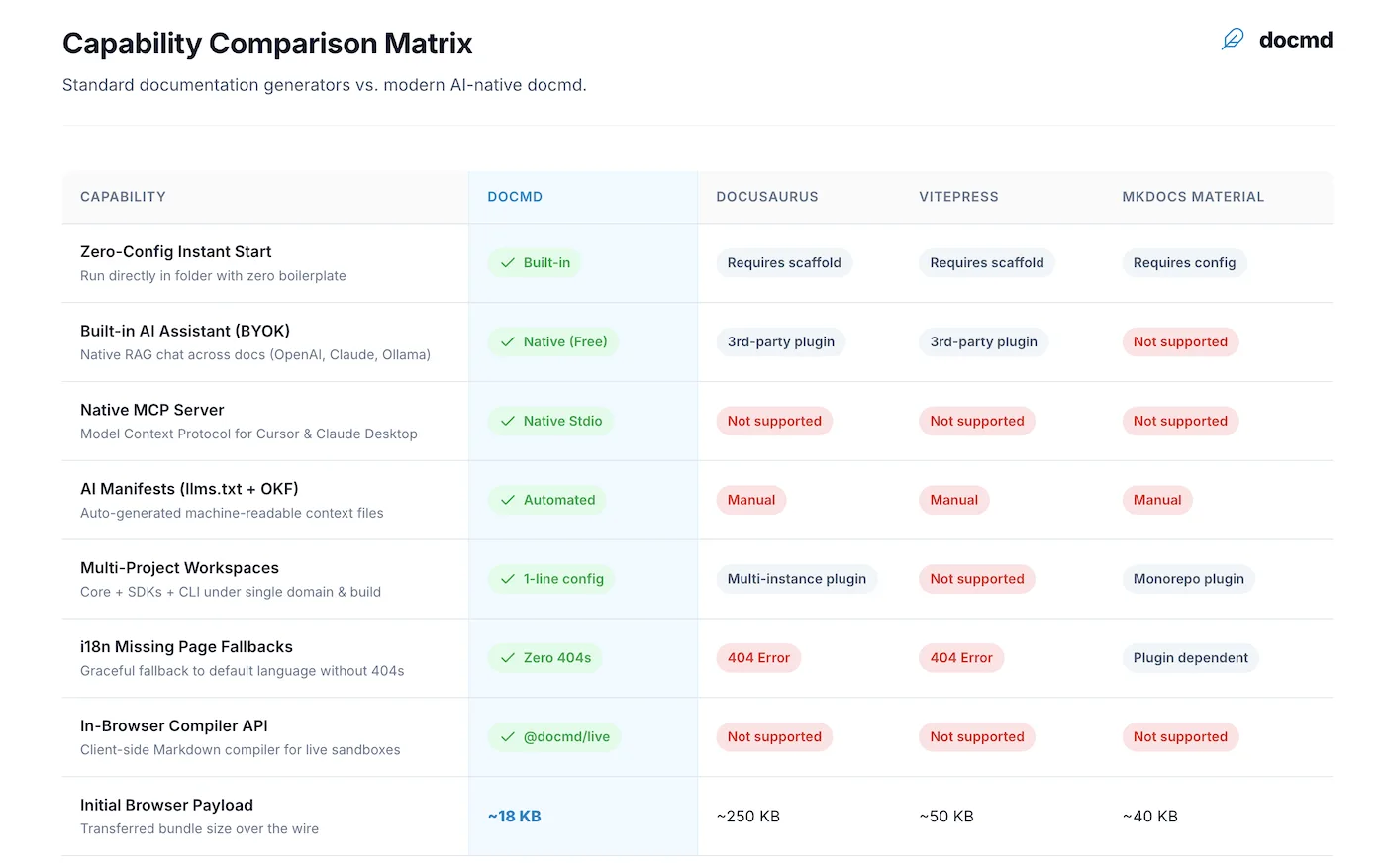Screen dimensions: 1386x868
Task: Click 'Manual' in the Docusaurus column
Action: pos(751,501)
